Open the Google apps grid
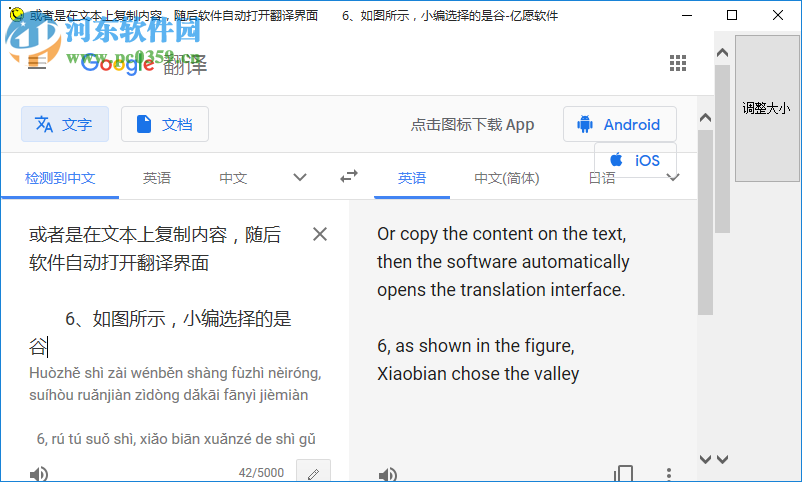 click(x=678, y=63)
